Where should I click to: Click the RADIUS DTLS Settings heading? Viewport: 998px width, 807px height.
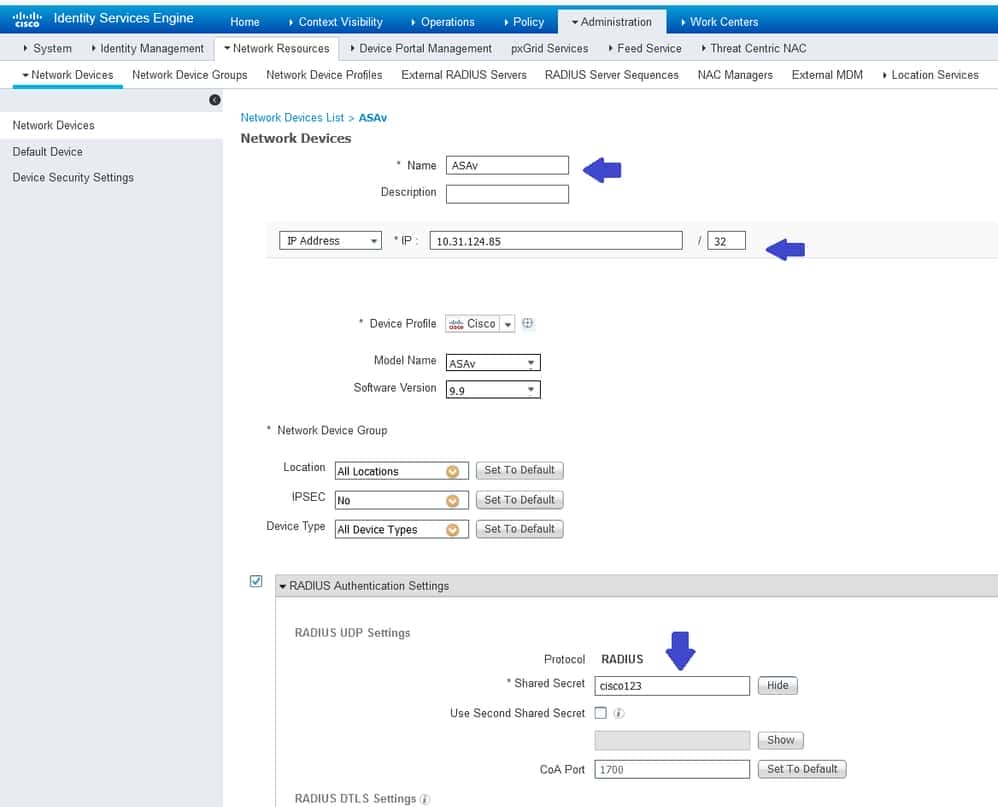(355, 799)
